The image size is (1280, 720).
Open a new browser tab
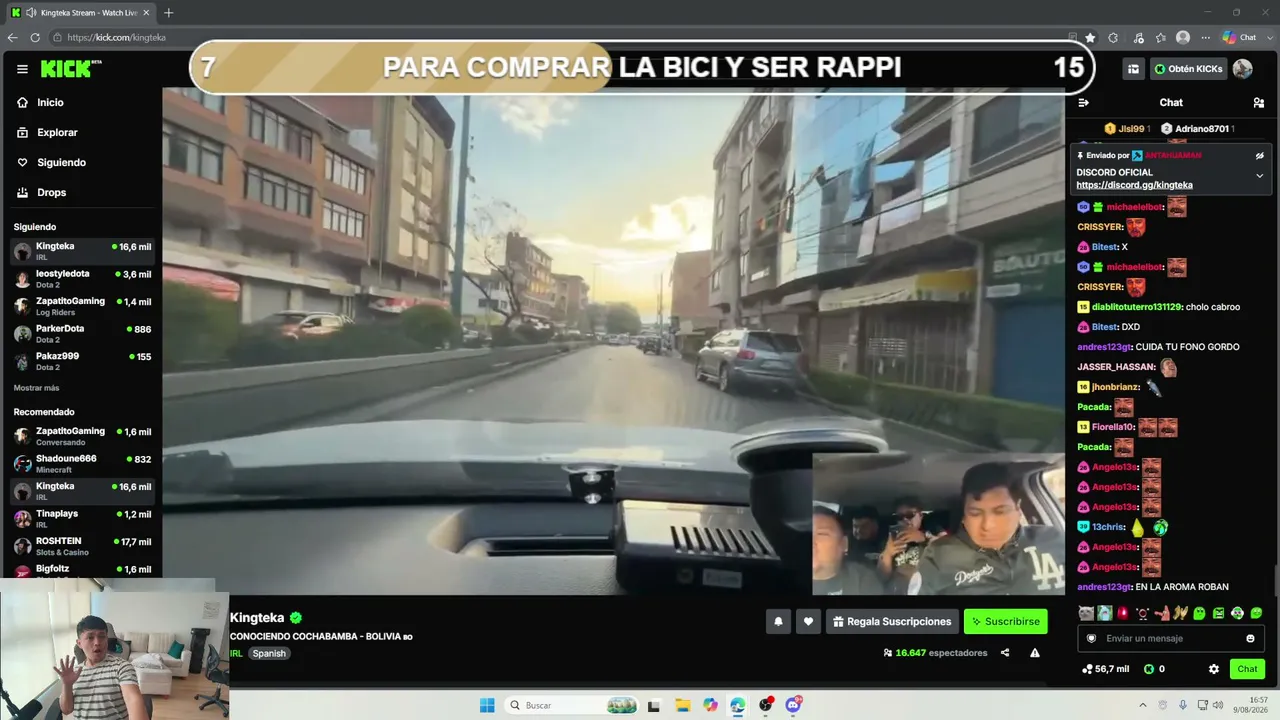(x=168, y=13)
